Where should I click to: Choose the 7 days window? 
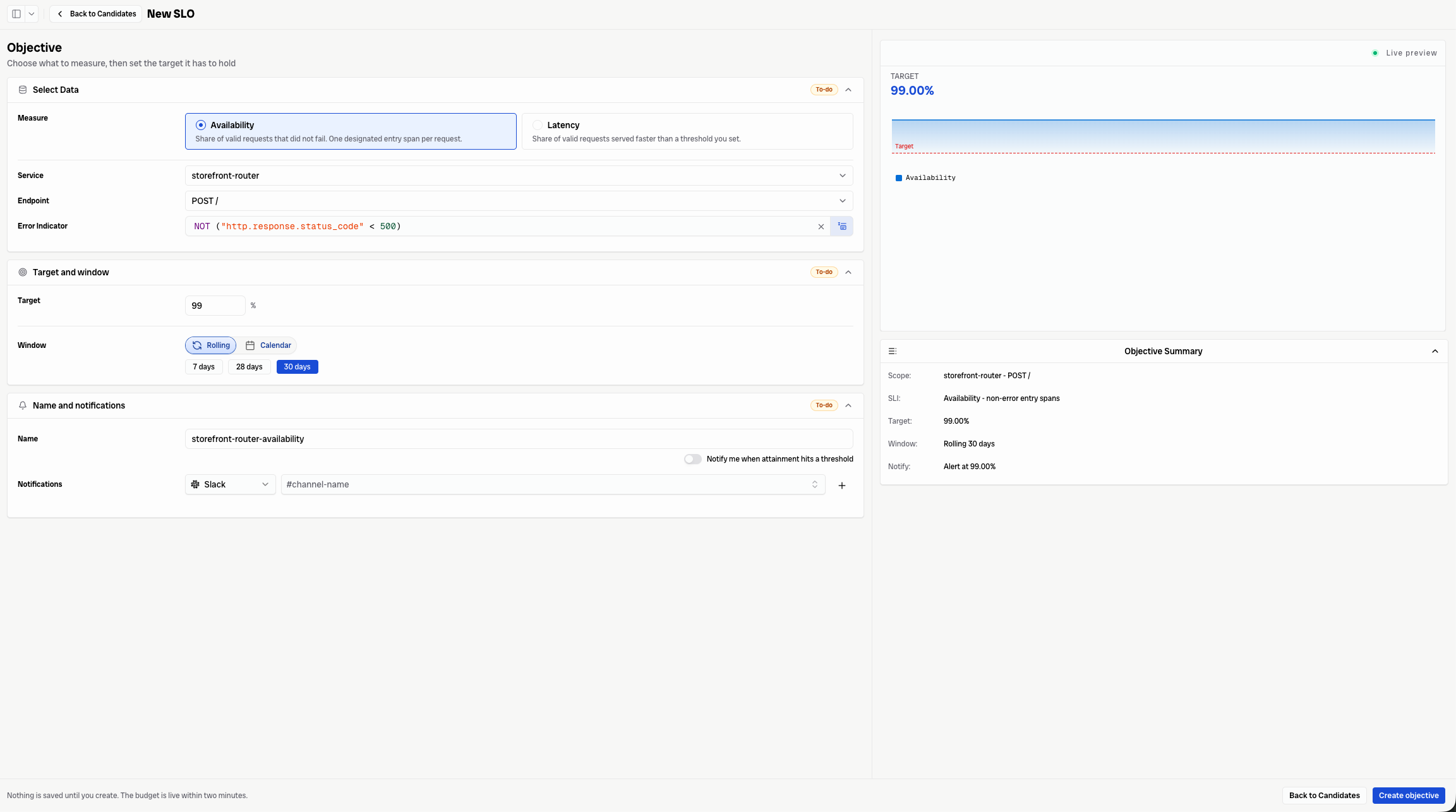pos(203,367)
